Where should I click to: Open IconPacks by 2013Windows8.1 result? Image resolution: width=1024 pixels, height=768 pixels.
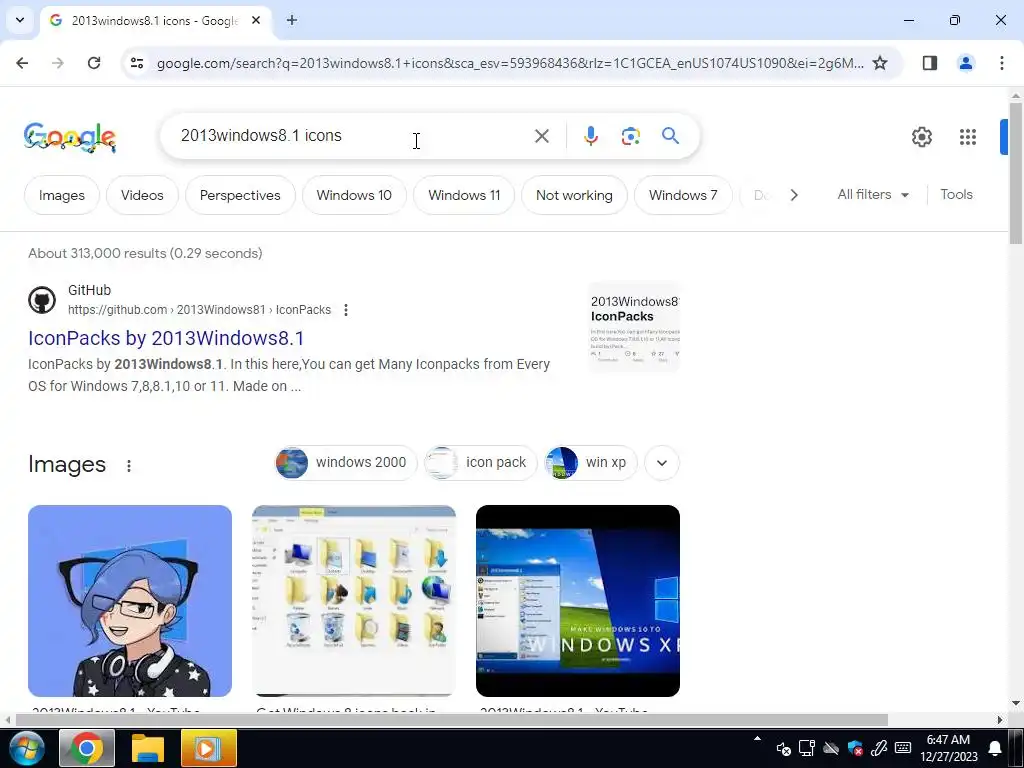(166, 338)
